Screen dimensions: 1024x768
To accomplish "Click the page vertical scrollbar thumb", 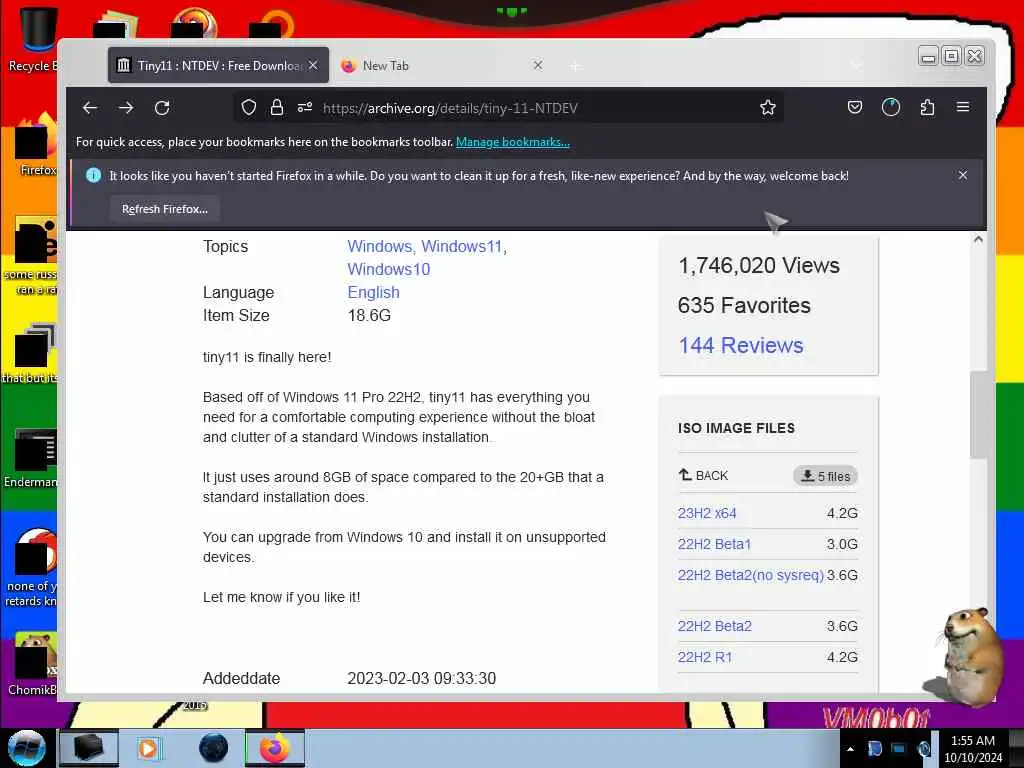I will click(978, 415).
